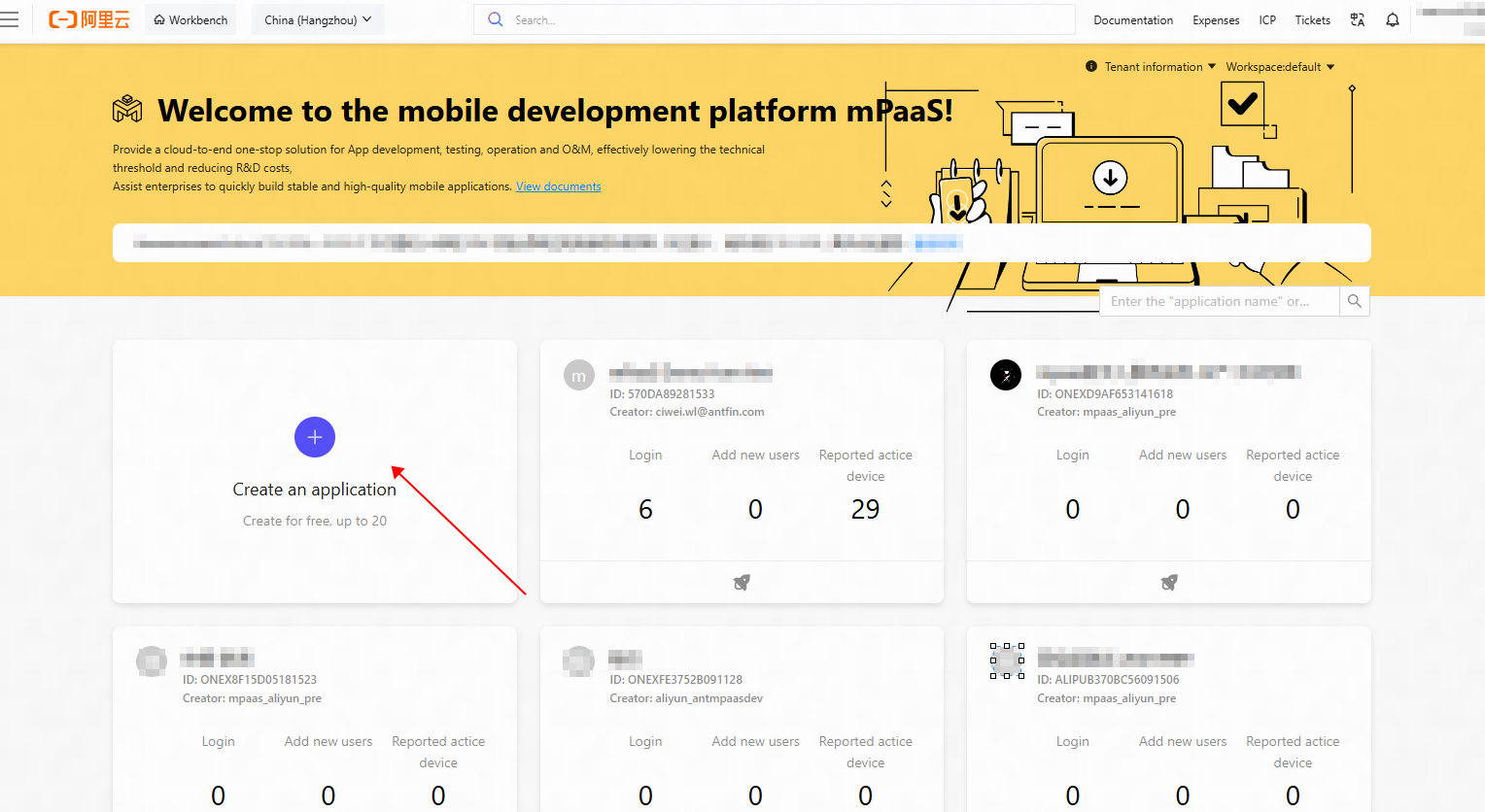Go to Alibaba Cloud logo home
This screenshot has height=812, width=1485.
tap(89, 19)
